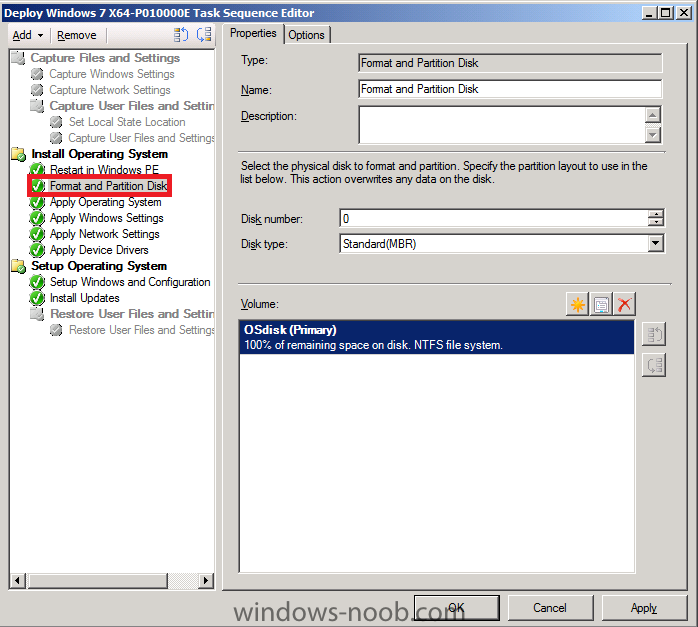The height and width of the screenshot is (627, 698).
Task: Select the Install Operating System group
Action: tap(100, 154)
